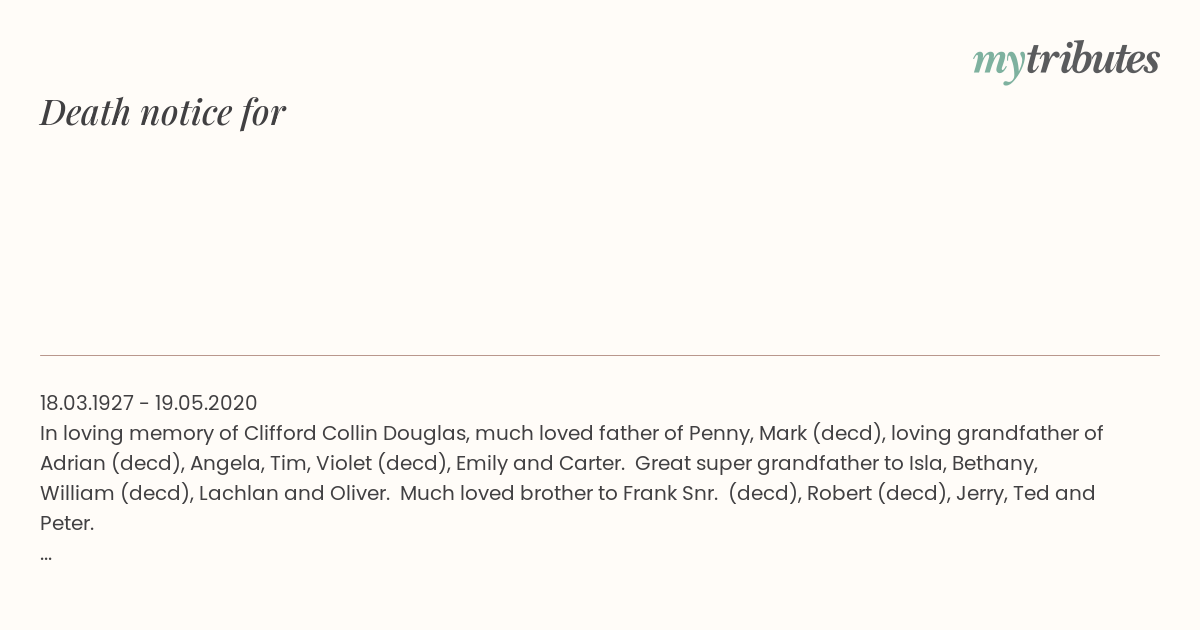Screen dimensions: 1200x630
Task: Click the name Bethany in the notice
Action: (x=995, y=463)
